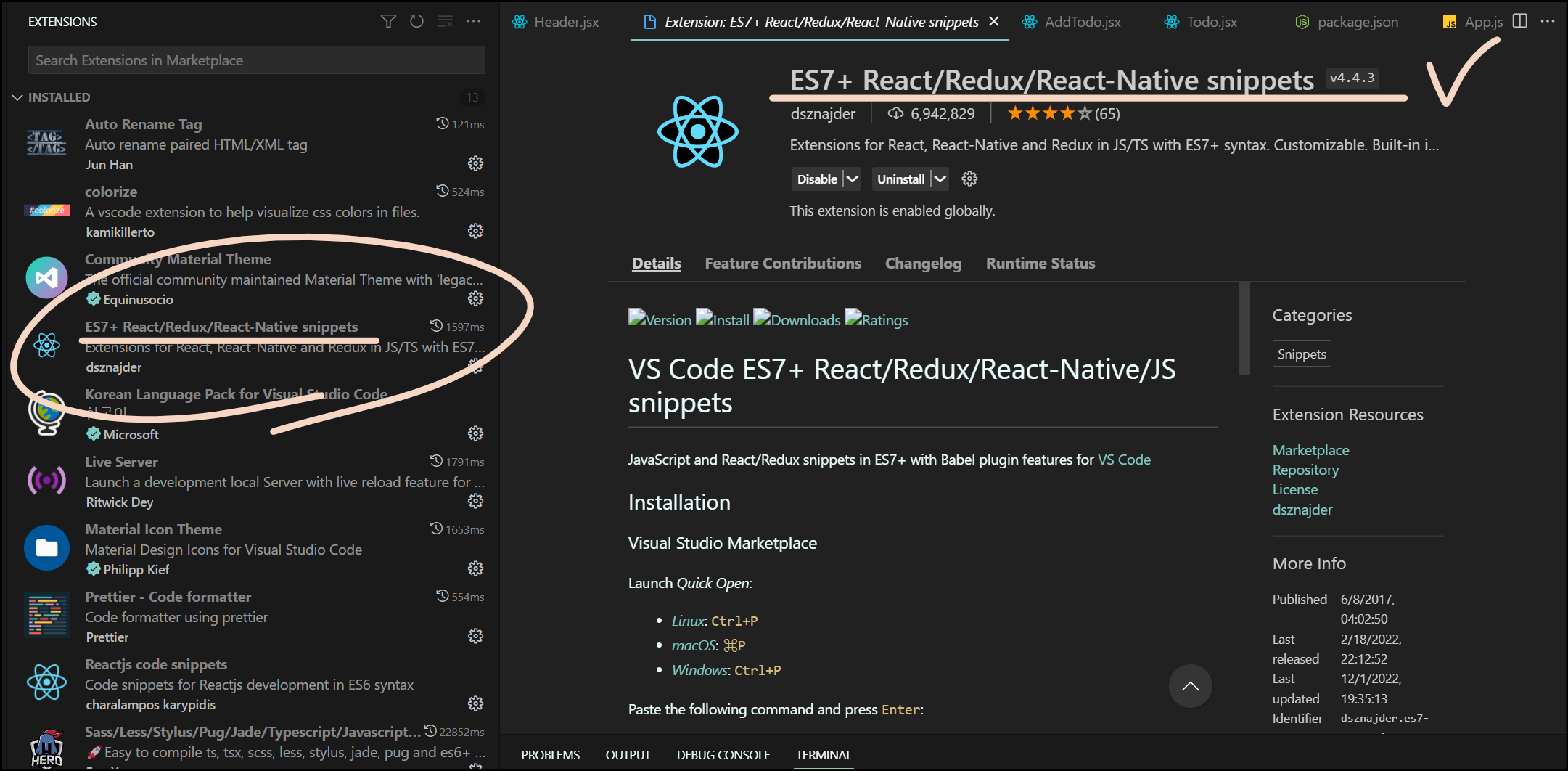This screenshot has width=1568, height=771.
Task: Open the Feature Contributions tab
Action: click(783, 263)
